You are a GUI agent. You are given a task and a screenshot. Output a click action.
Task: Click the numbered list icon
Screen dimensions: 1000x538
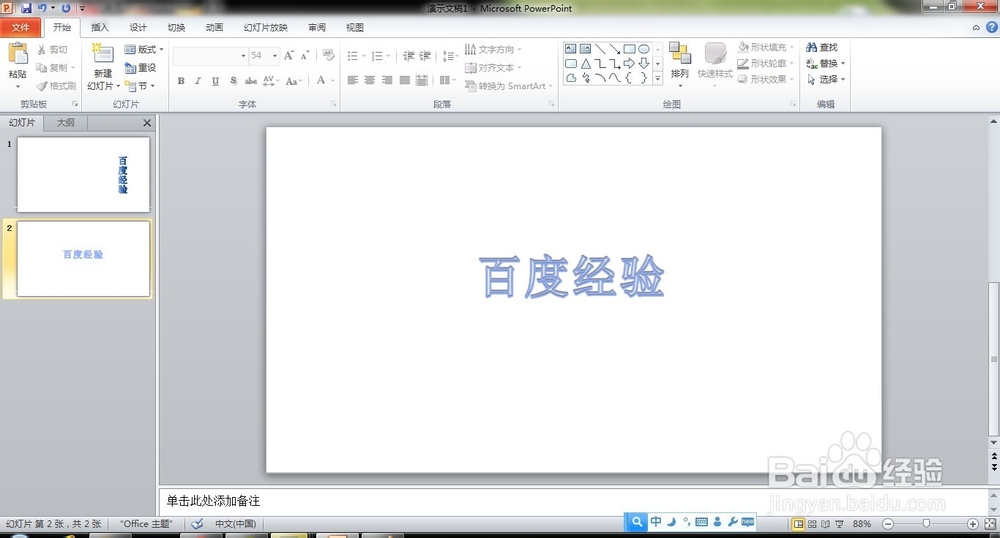click(x=377, y=56)
